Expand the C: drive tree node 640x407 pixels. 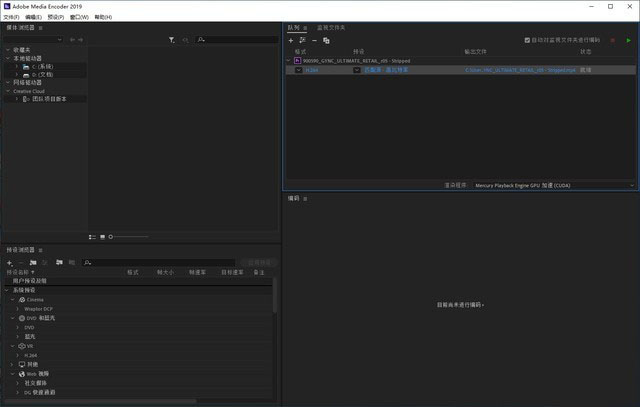[x=17, y=66]
